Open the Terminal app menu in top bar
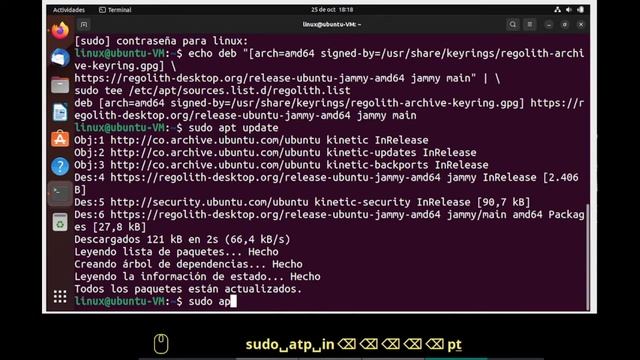The image size is (640, 360). tap(115, 10)
